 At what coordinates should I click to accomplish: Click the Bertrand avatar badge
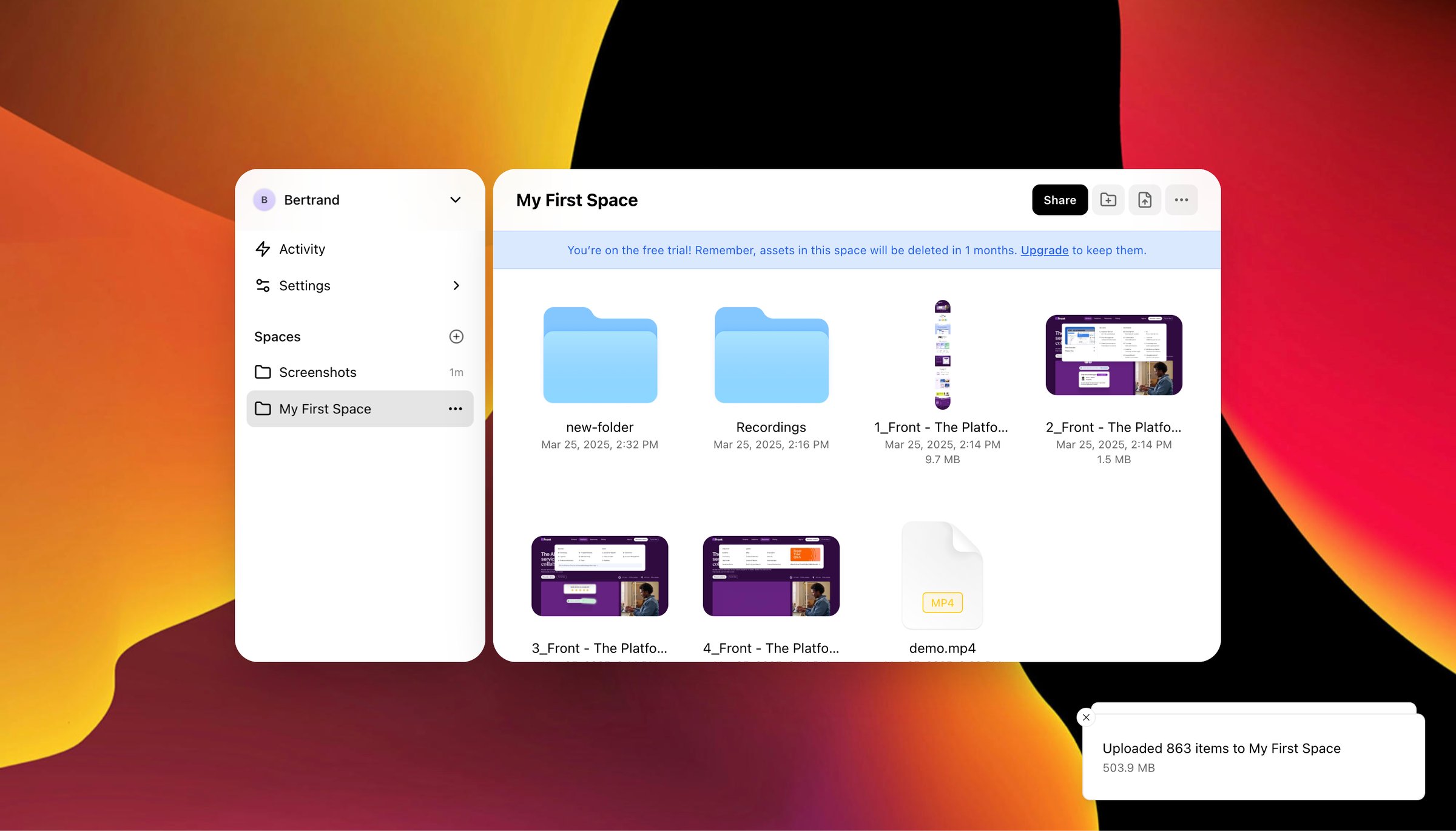(264, 200)
